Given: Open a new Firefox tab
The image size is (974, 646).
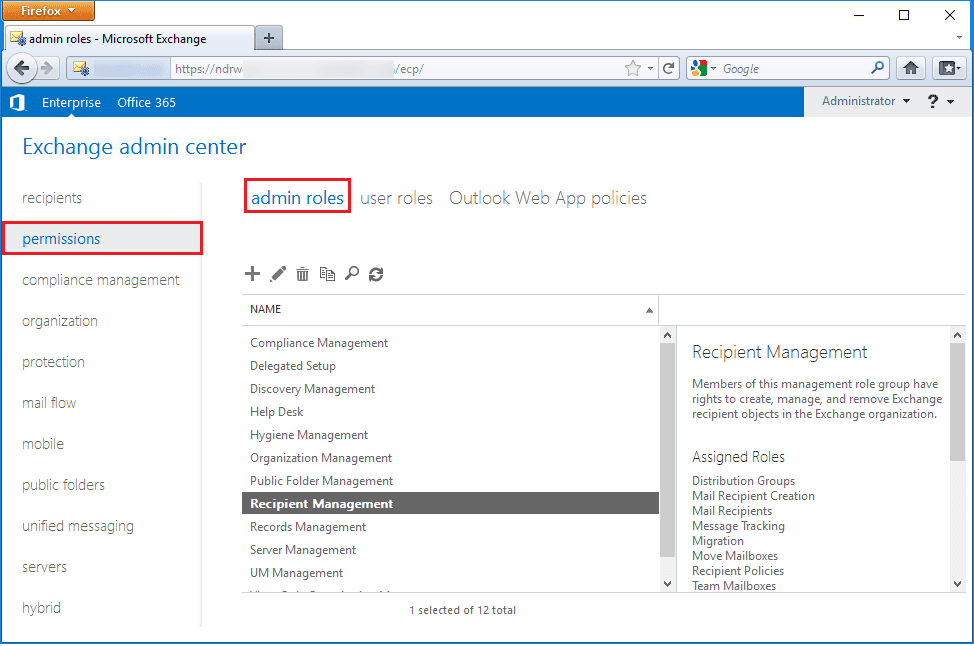Looking at the screenshot, I should [x=269, y=39].
